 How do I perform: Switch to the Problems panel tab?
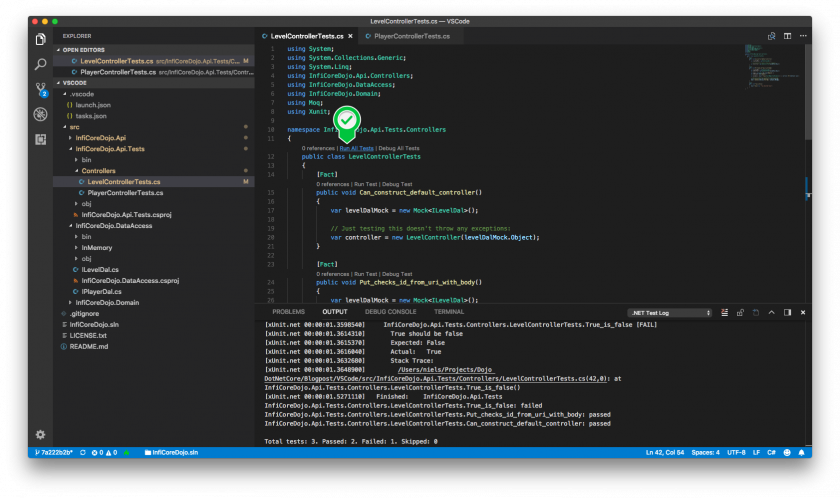click(288, 312)
